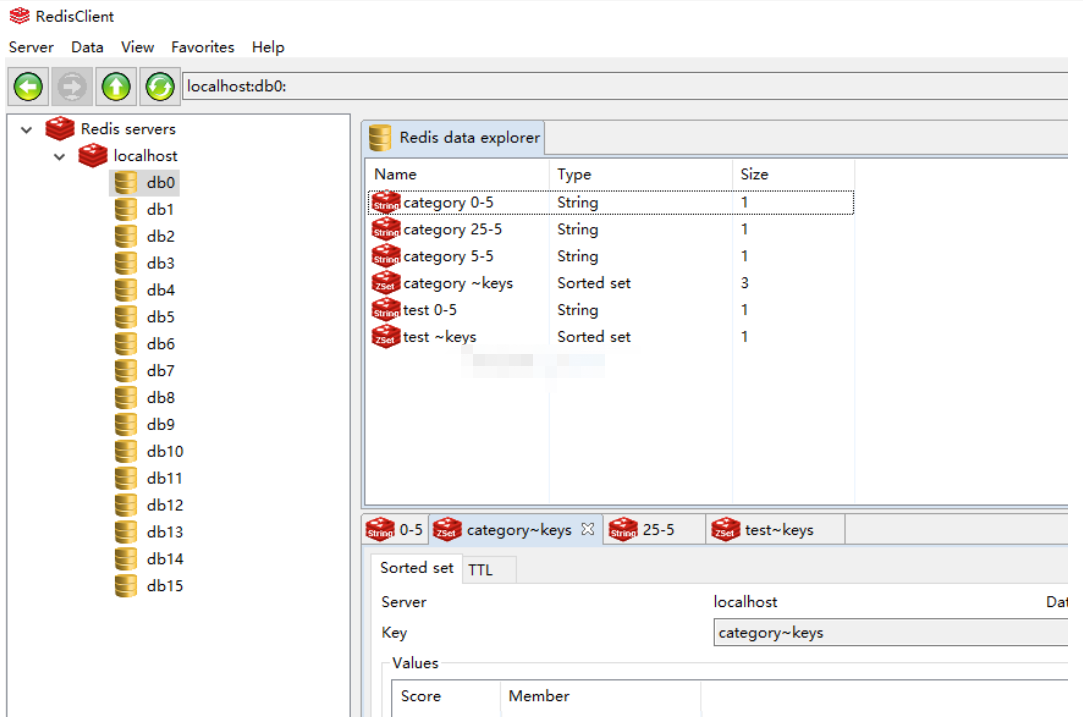Viewport: 1083px width, 717px height.
Task: Click the ZSet icon of category ~keys
Action: pos(386,283)
